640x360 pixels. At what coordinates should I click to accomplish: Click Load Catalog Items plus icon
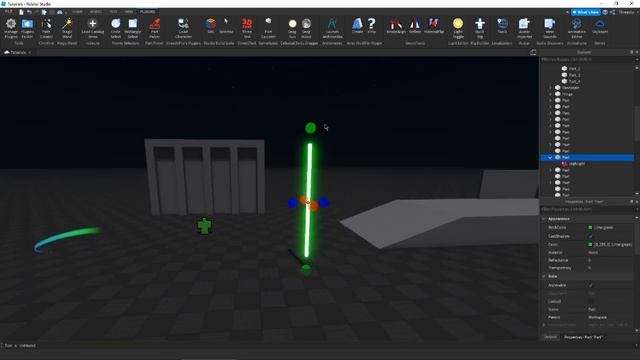(93, 24)
